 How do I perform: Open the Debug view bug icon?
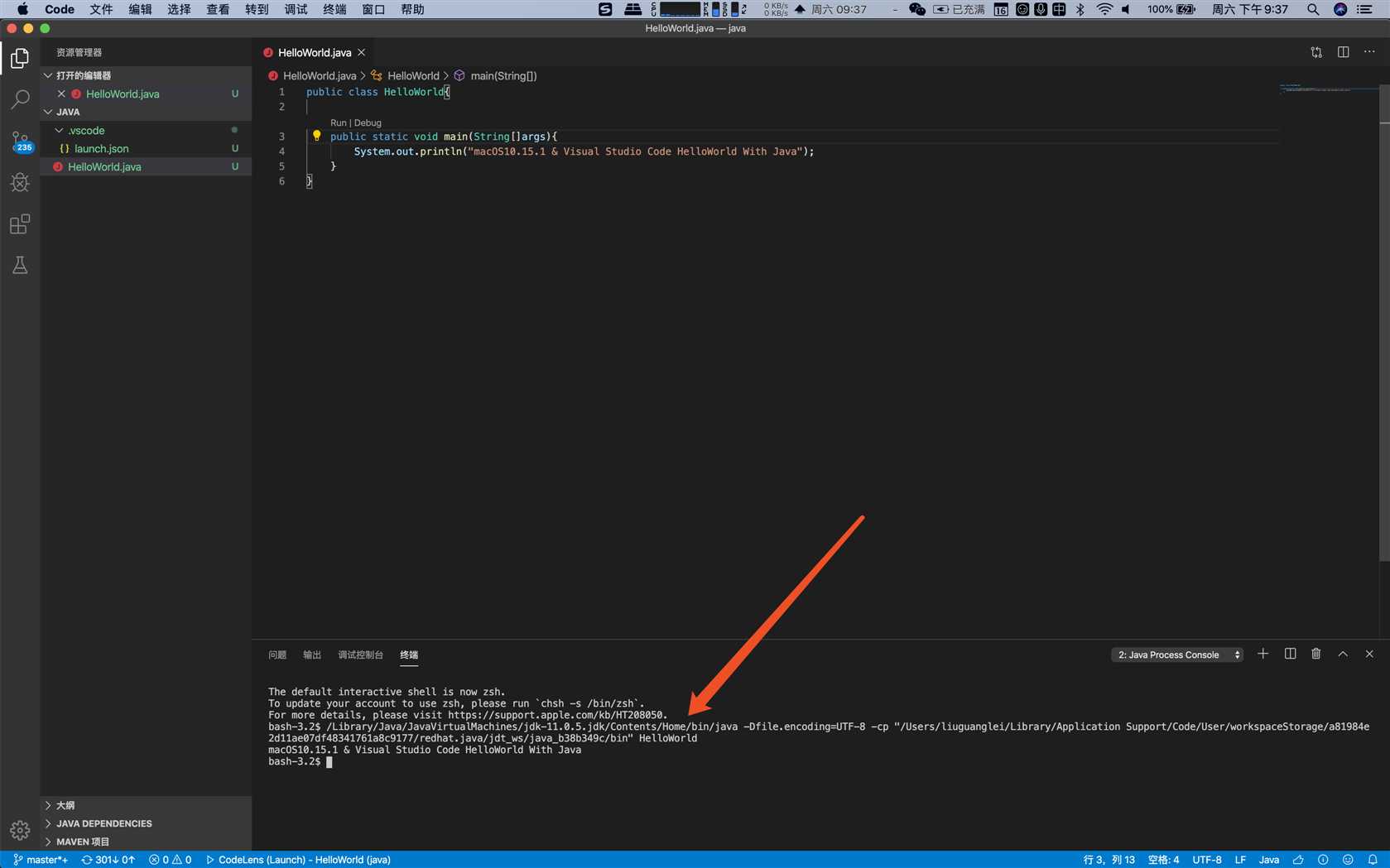pos(20,182)
